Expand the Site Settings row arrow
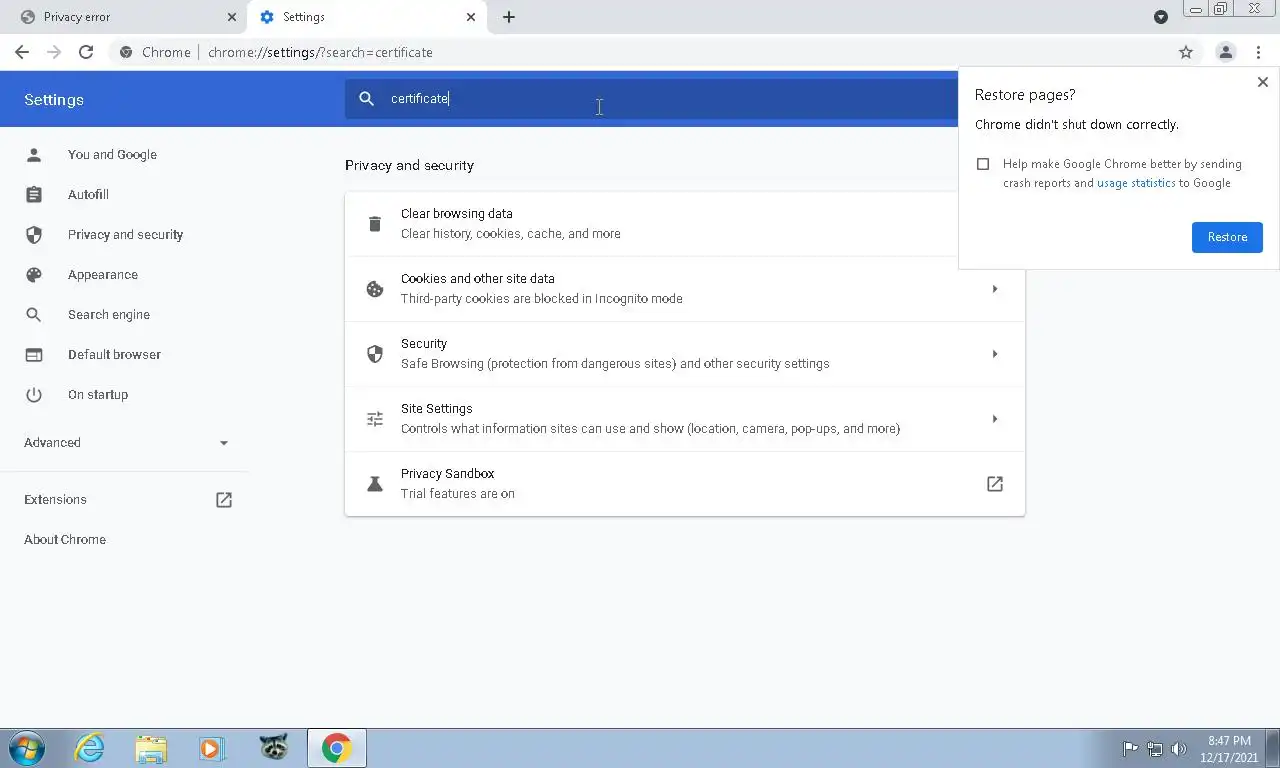Screen dimensions: 1280x768 tap(995, 419)
